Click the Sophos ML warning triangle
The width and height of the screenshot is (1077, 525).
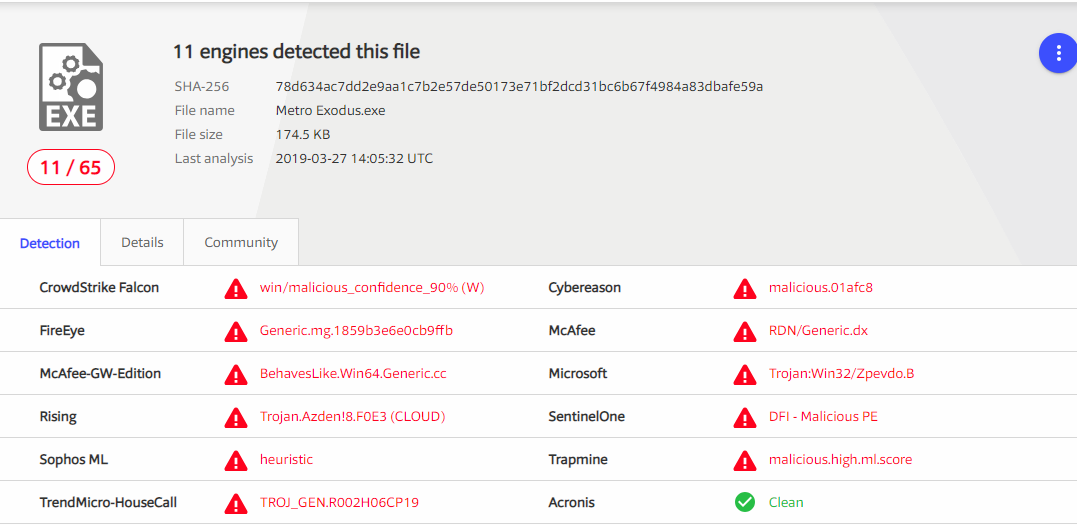pyautogui.click(x=236, y=461)
